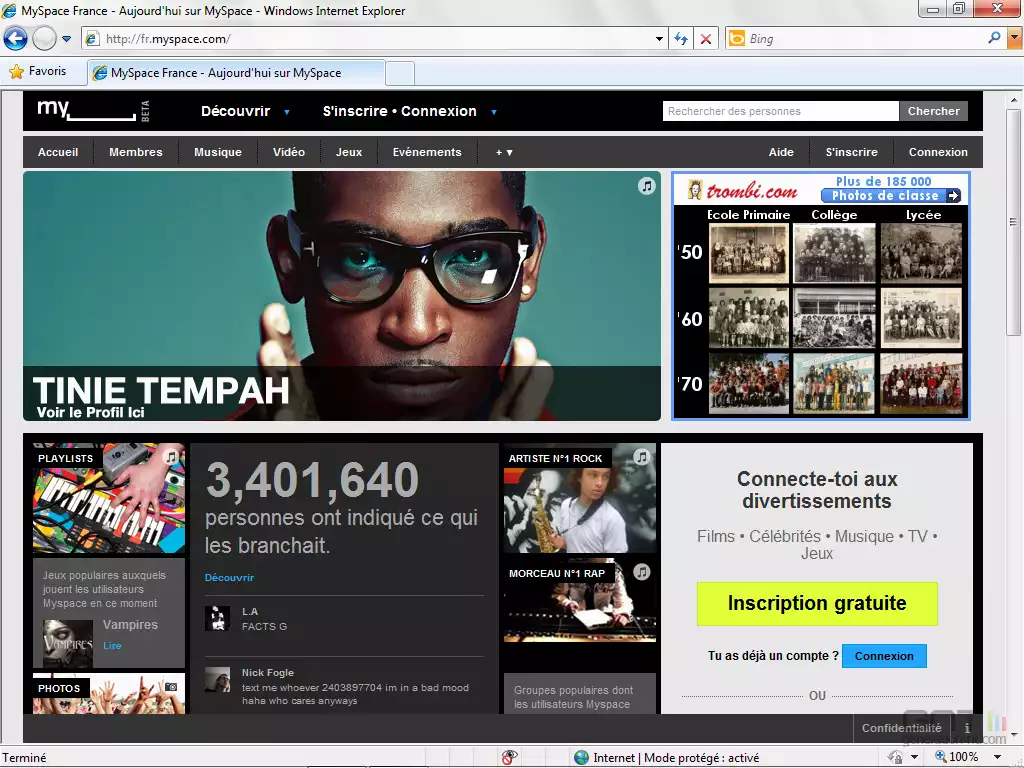Open the Favoris star button
The width and height of the screenshot is (1024, 768).
pyautogui.click(x=38, y=71)
